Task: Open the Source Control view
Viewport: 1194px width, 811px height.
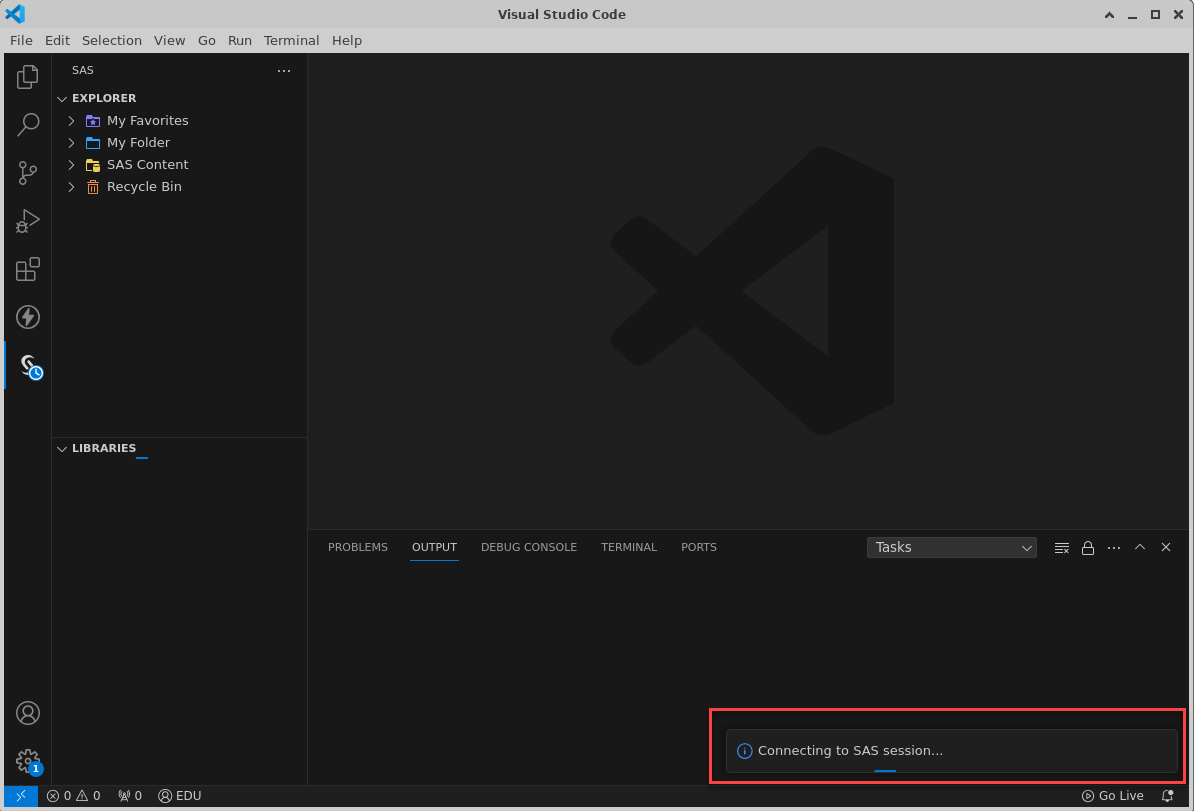Action: [x=27, y=173]
